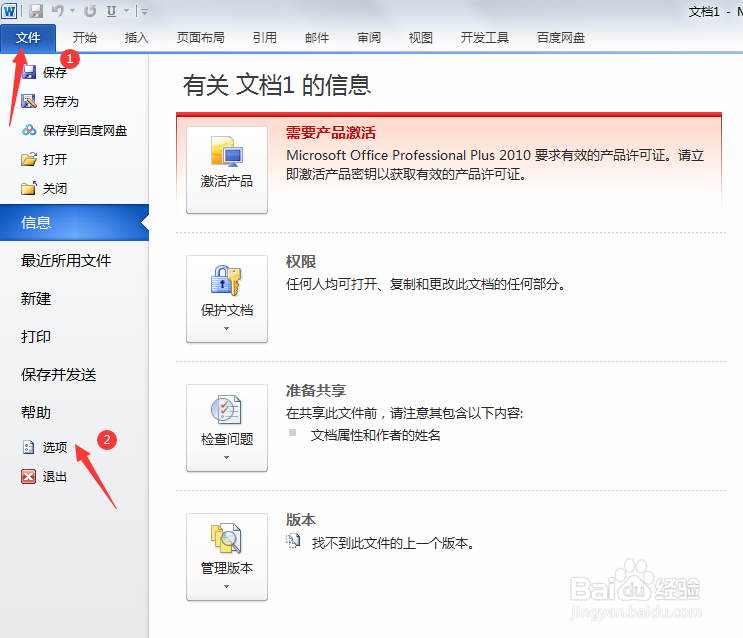Viewport: 743px width, 638px height.
Task: Switch to the 邮件 ribbon tab
Action: coord(317,37)
